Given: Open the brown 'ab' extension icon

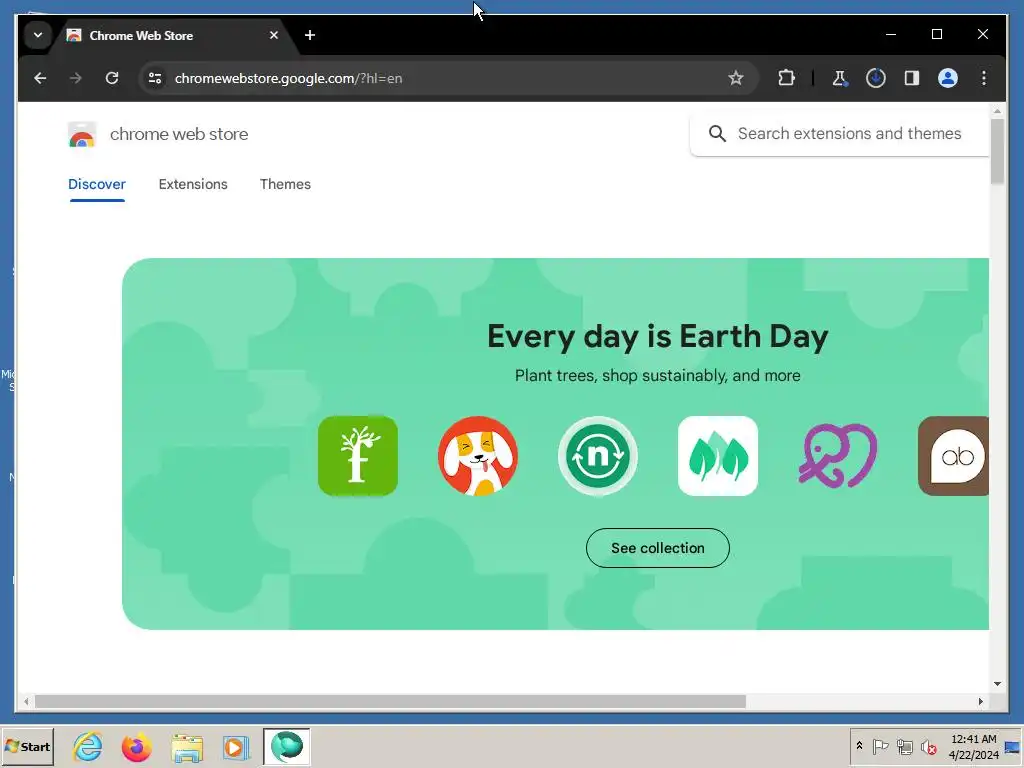Looking at the screenshot, I should 953,456.
